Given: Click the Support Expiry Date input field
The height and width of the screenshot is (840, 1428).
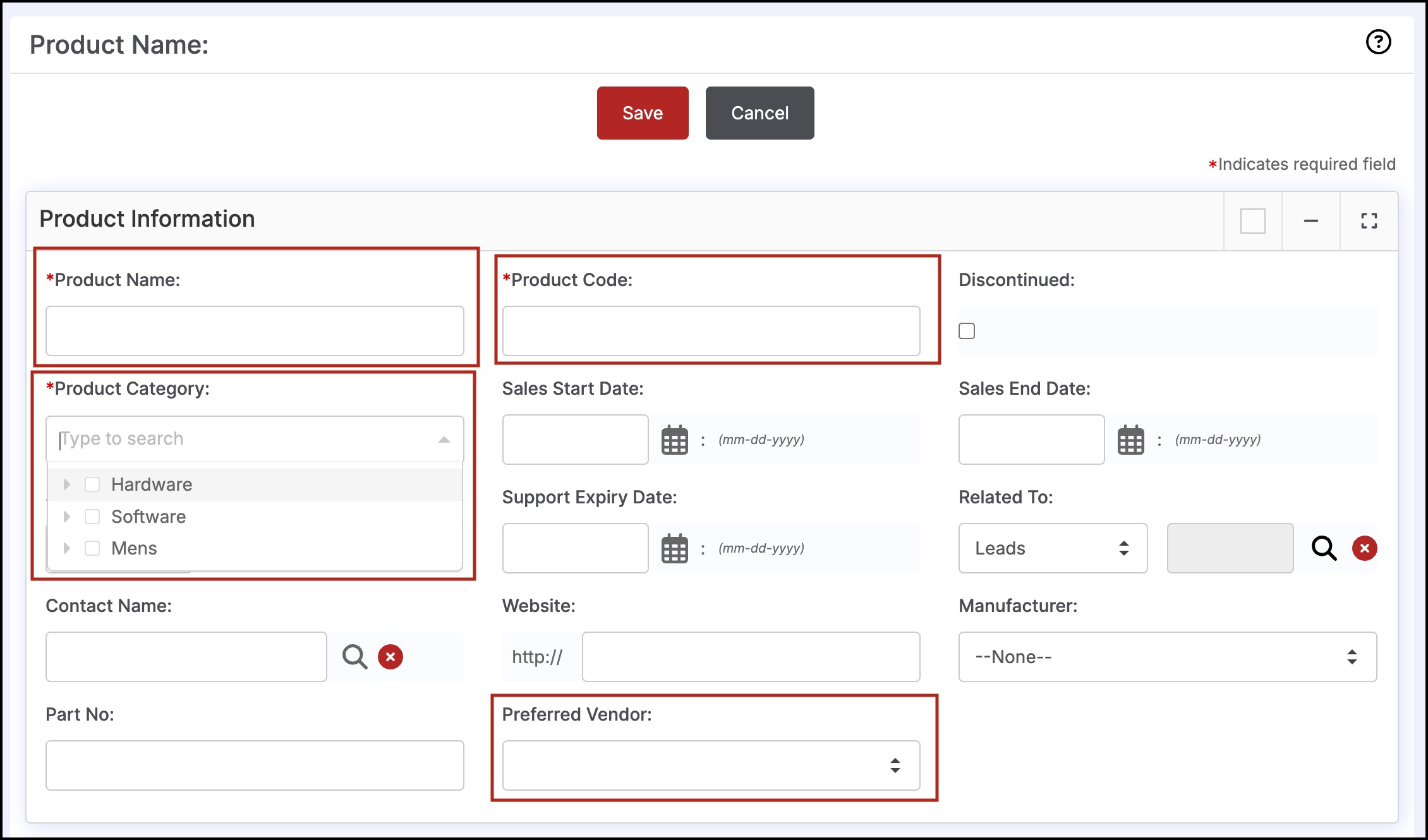Looking at the screenshot, I should [x=575, y=548].
